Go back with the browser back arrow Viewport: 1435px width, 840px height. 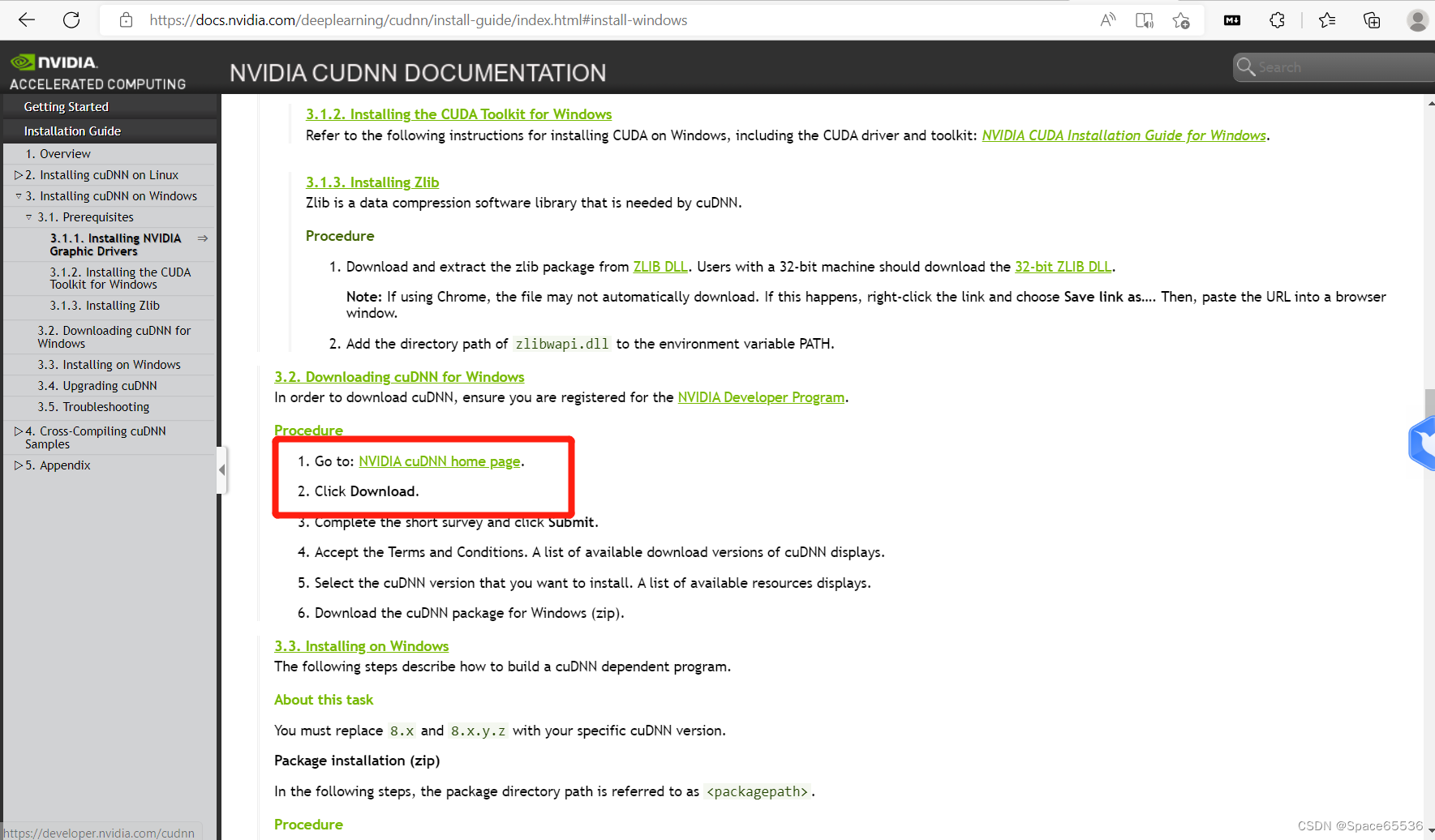pyautogui.click(x=27, y=20)
